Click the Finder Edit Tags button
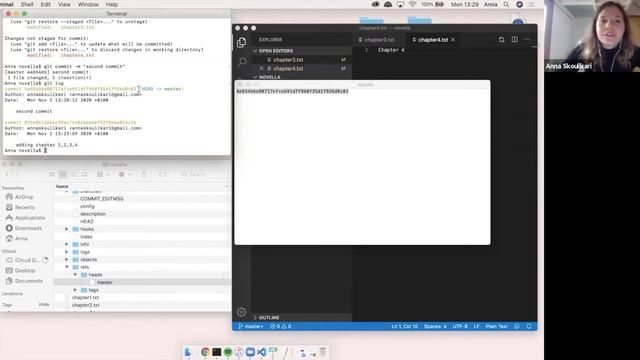This screenshot has height=360, width=640. pyautogui.click(x=162, y=174)
